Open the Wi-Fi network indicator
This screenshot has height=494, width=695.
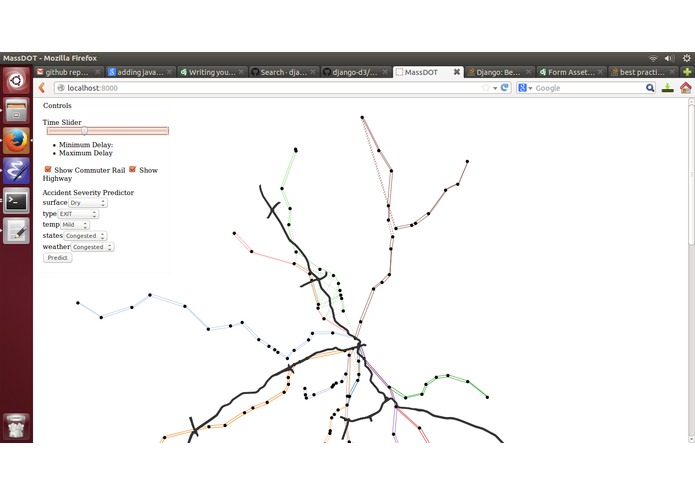(653, 58)
